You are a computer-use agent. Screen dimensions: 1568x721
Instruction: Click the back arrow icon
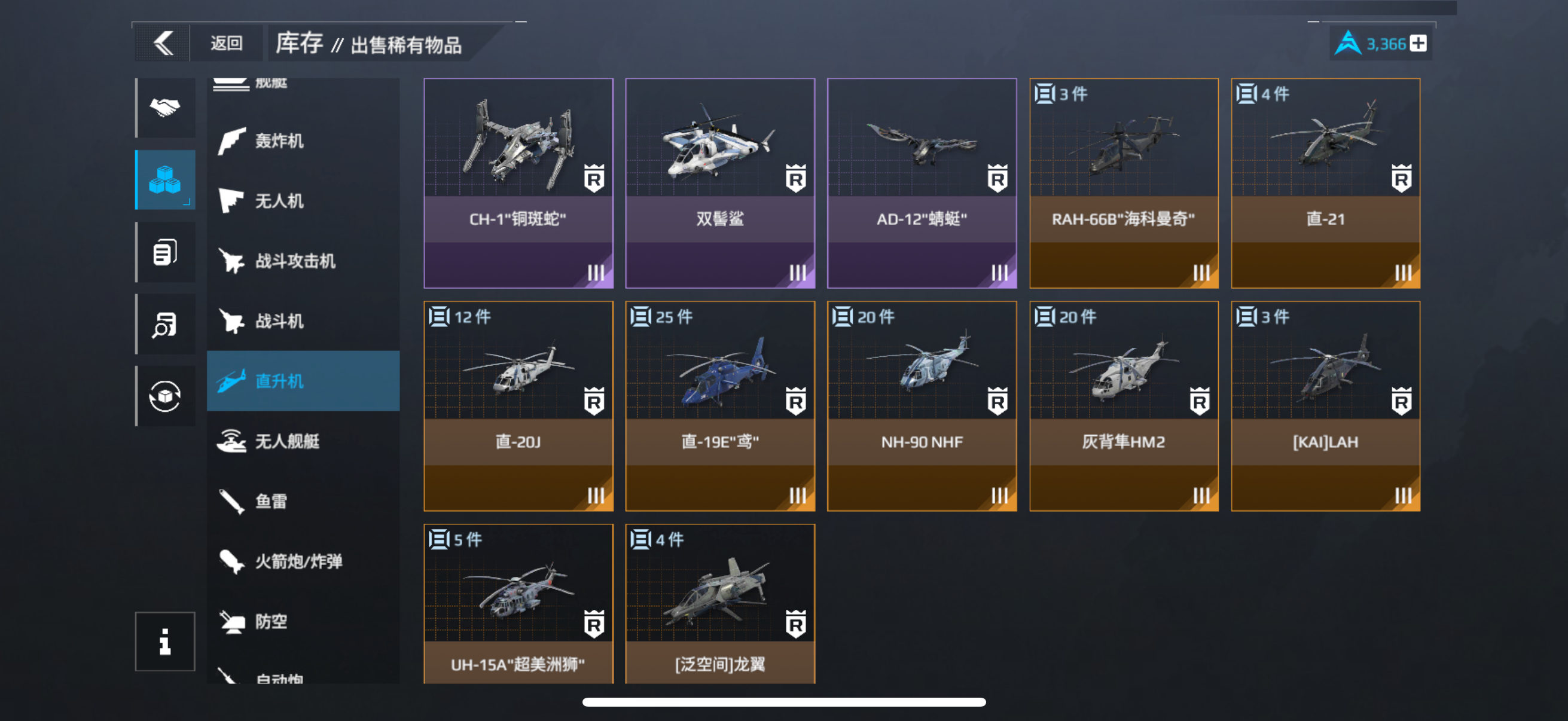(163, 43)
